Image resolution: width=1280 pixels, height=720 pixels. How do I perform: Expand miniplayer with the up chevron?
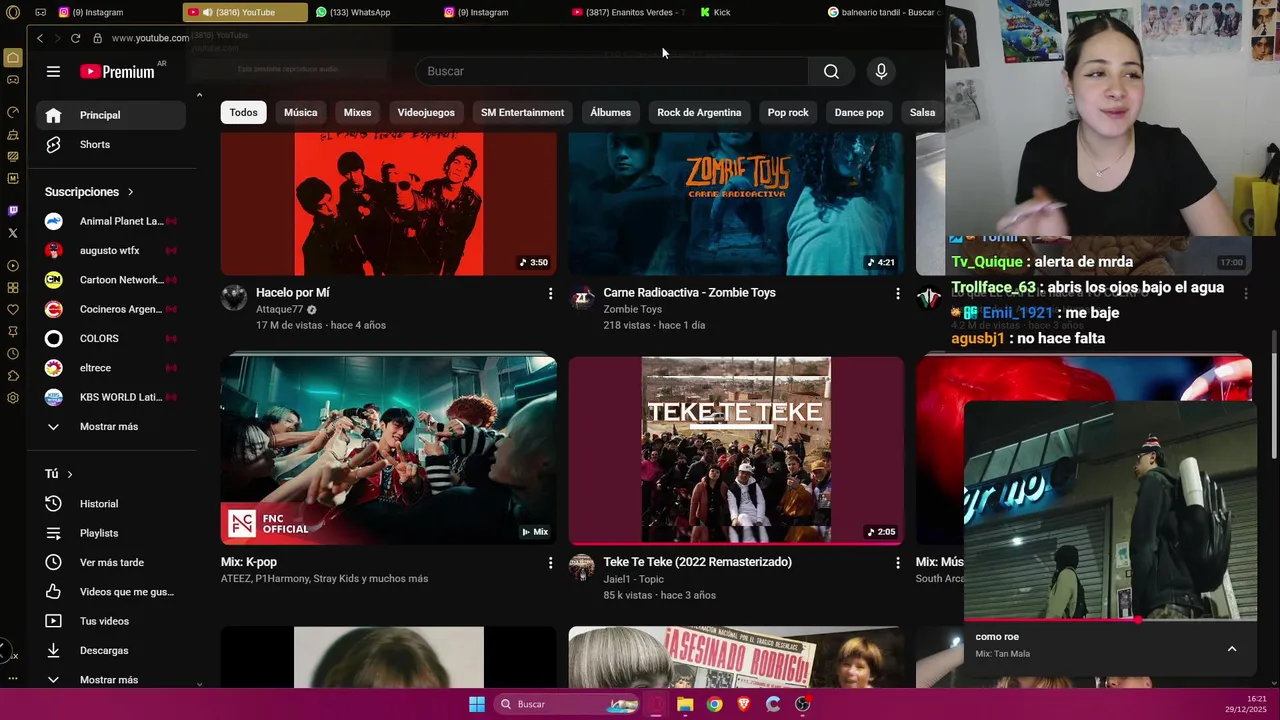pyautogui.click(x=1232, y=649)
